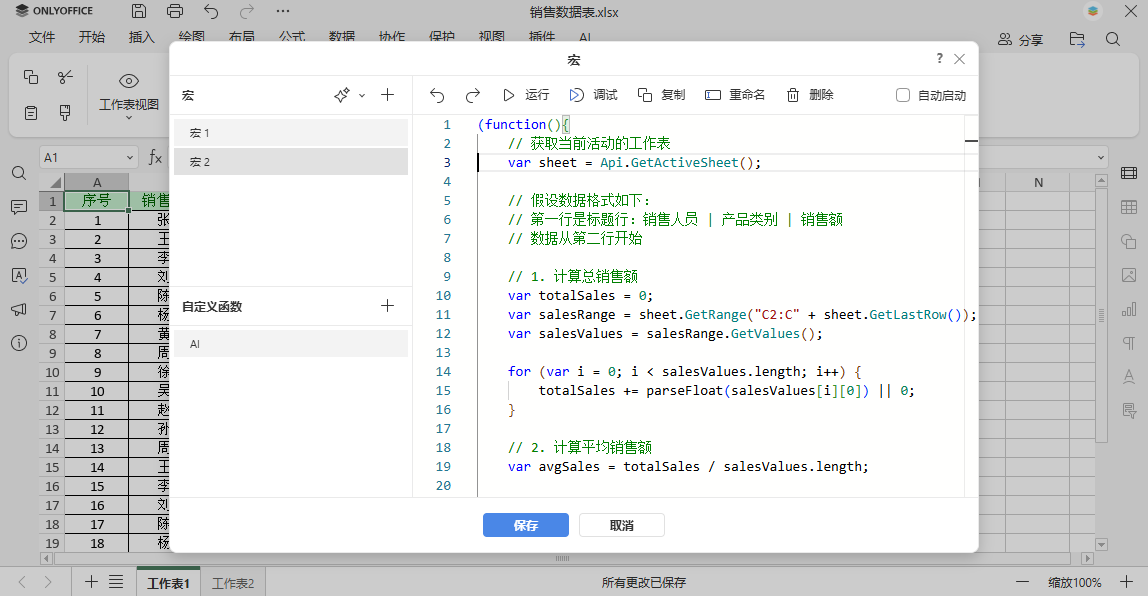This screenshot has width=1148, height=596.
Task: Enable the 自动启动 autostart checkbox
Action: [903, 95]
